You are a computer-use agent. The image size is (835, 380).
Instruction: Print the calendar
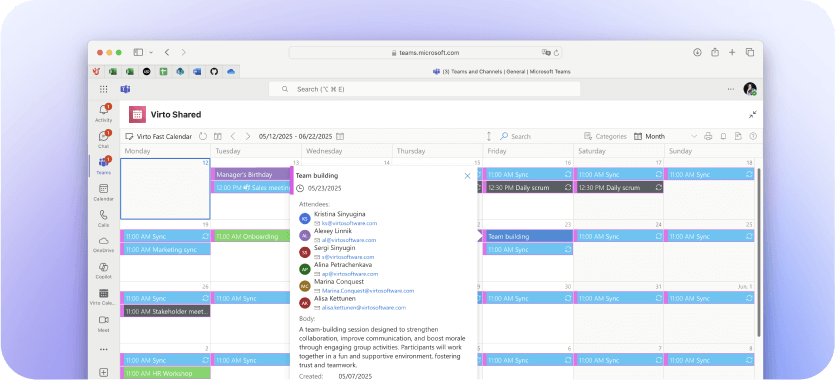(708, 136)
